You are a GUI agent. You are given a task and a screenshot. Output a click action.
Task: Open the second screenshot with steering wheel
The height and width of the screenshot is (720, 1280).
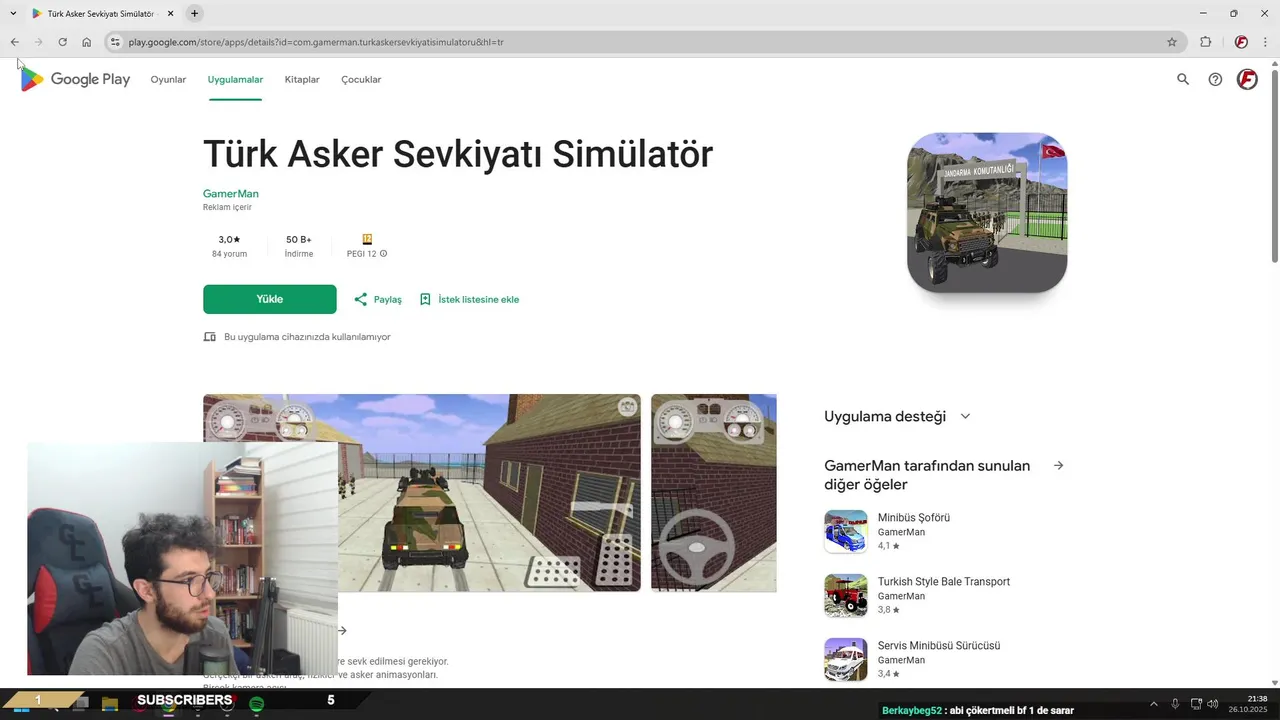(x=713, y=492)
